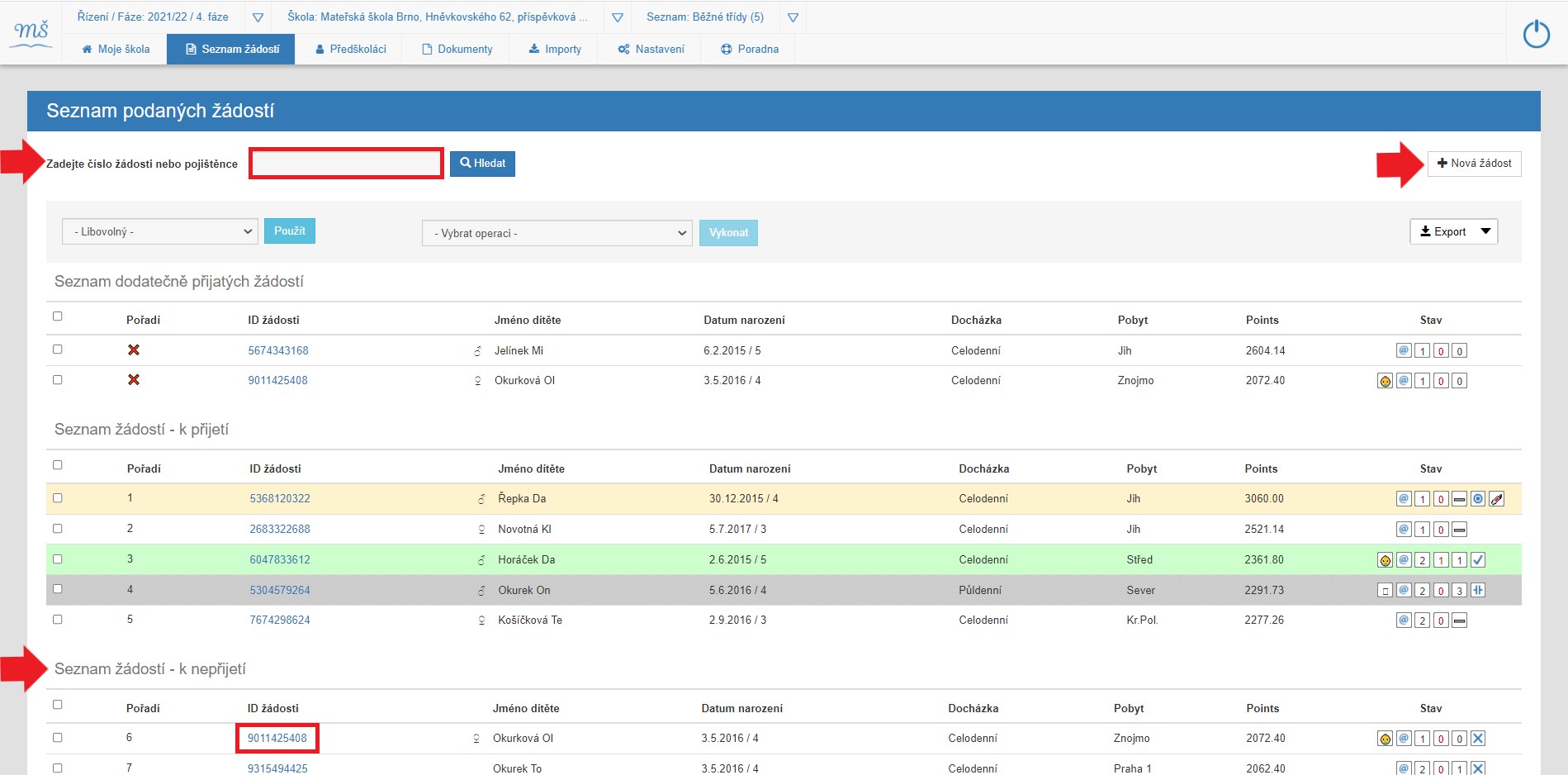Expand the Export dropdown arrow
This screenshot has width=1568, height=775.
point(1486,231)
